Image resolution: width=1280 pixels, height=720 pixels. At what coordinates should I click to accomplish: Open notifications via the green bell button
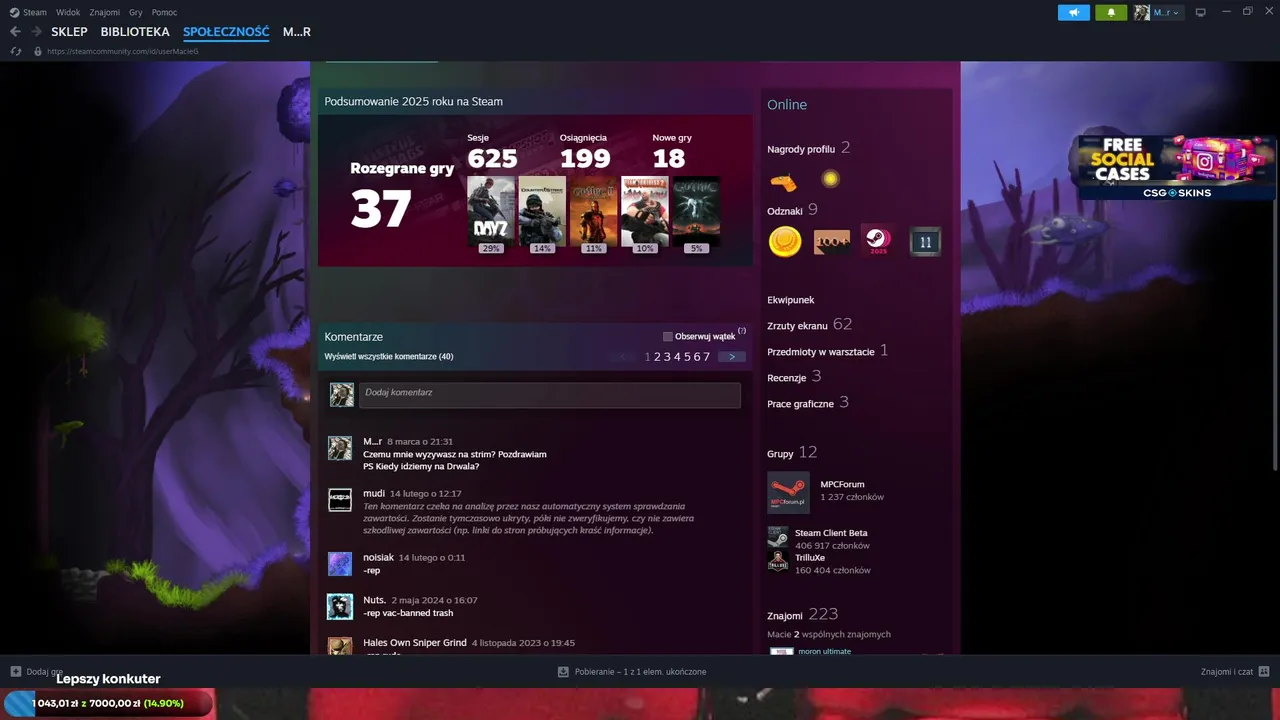pos(1111,12)
